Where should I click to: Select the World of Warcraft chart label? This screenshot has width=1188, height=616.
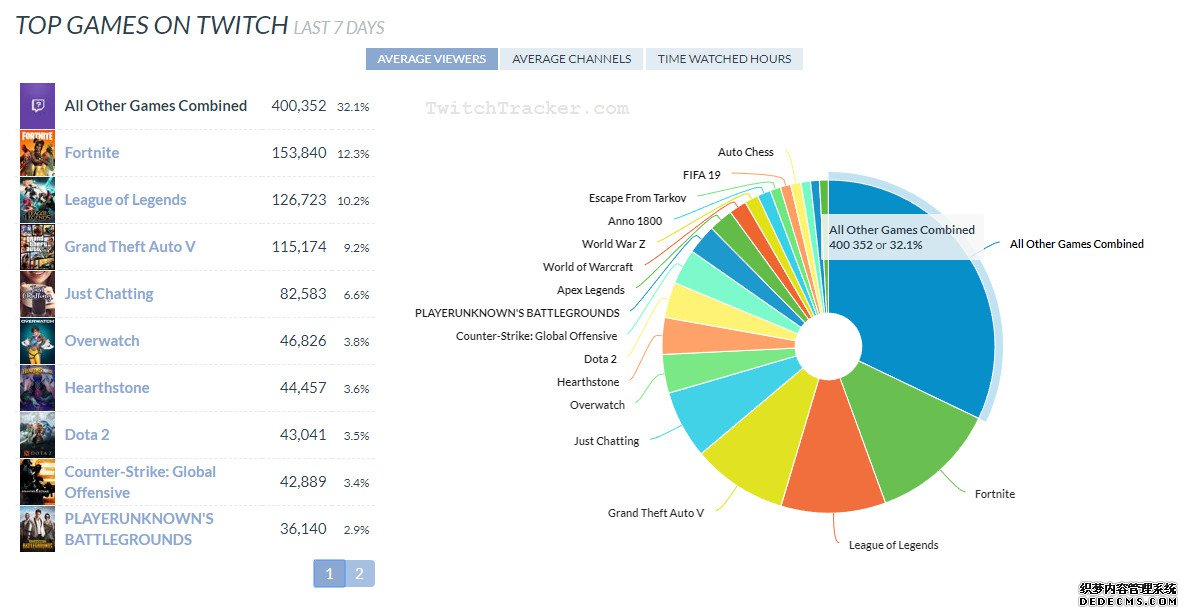click(x=588, y=267)
